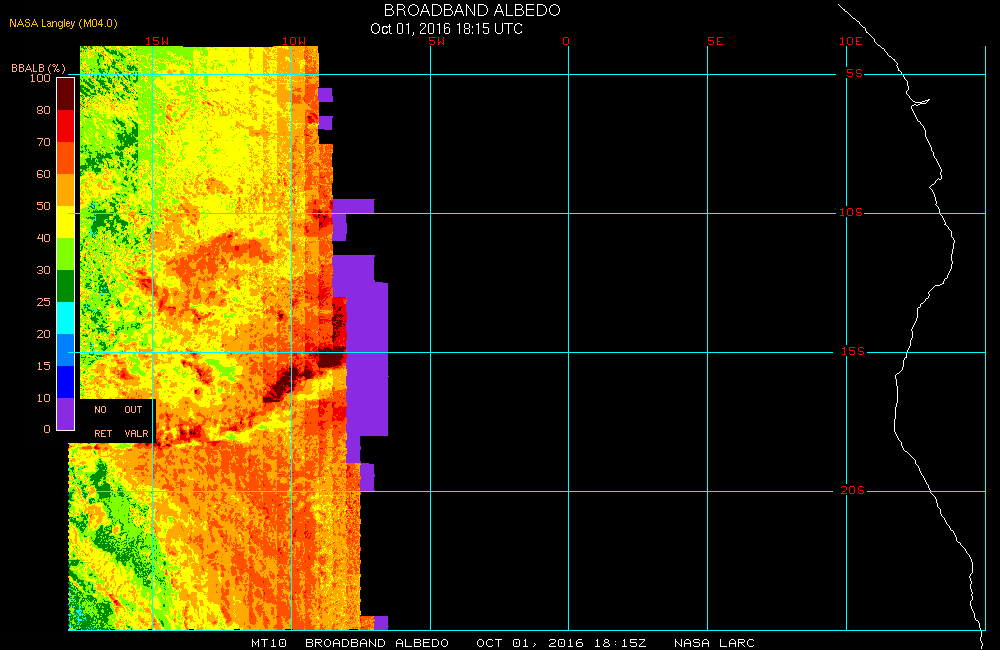
Task: Click the 10E longitude label
Action: tap(851, 41)
